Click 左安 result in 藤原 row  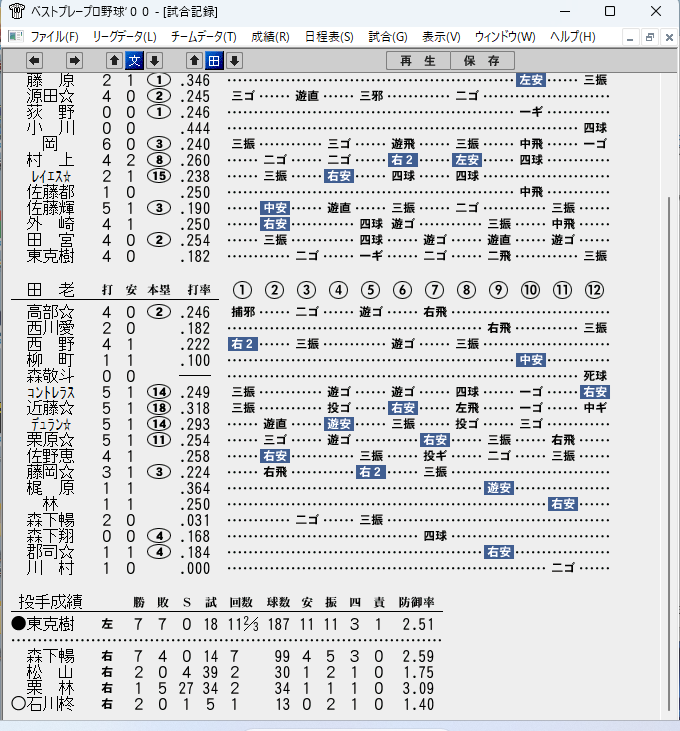click(x=531, y=80)
